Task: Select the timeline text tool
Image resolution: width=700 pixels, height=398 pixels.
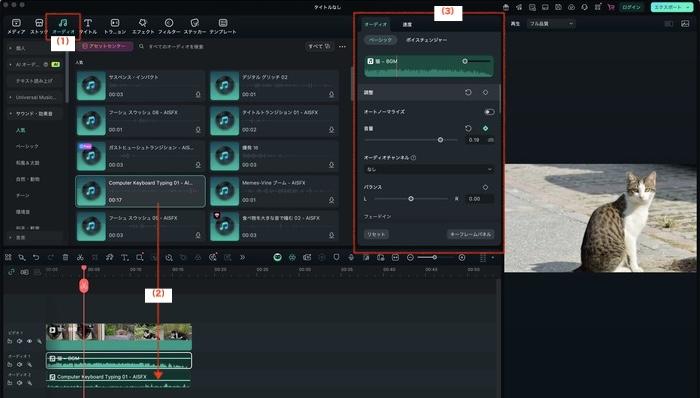Action: (x=125, y=257)
